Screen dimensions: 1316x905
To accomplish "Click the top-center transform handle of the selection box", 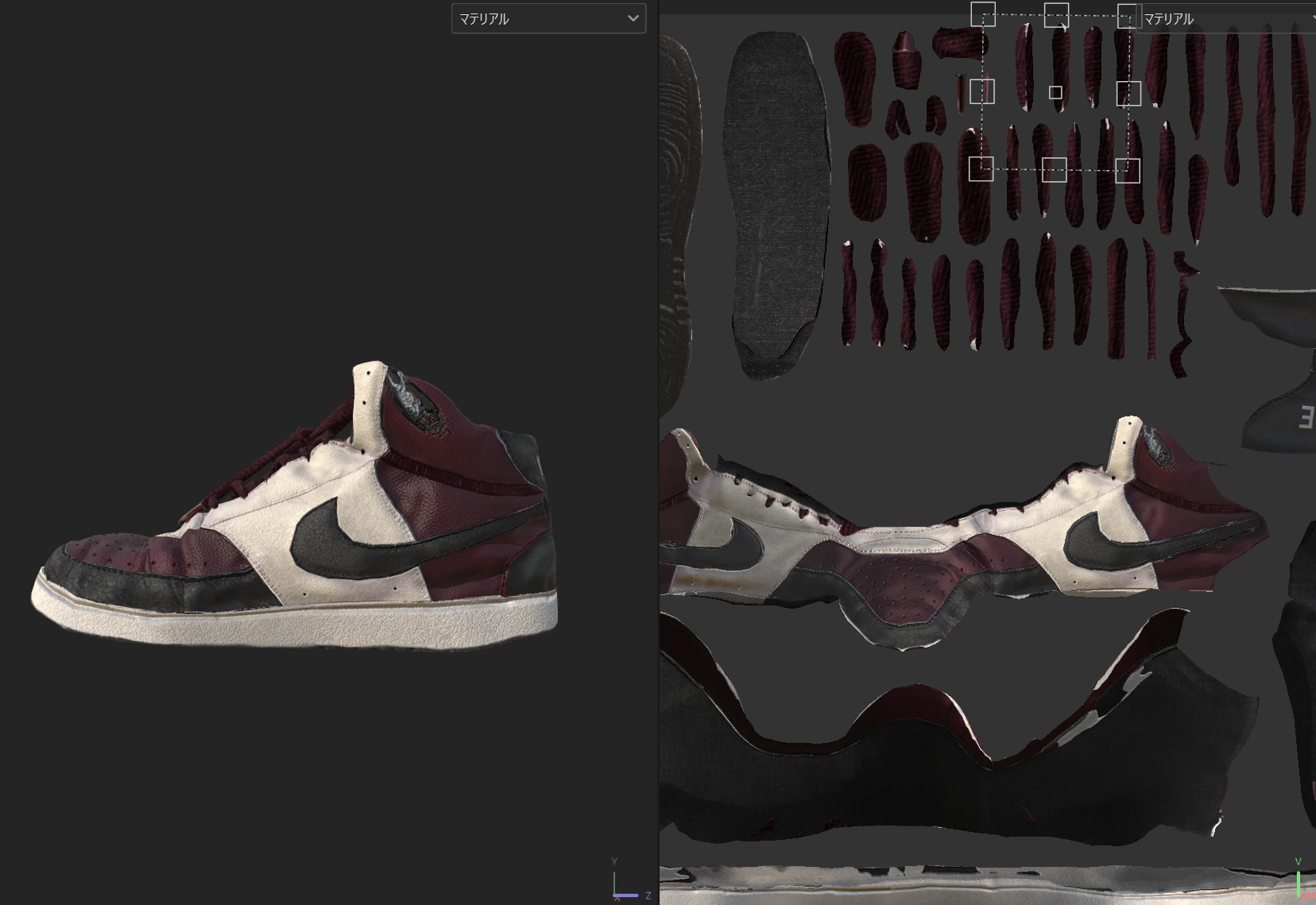I will coord(1056,14).
